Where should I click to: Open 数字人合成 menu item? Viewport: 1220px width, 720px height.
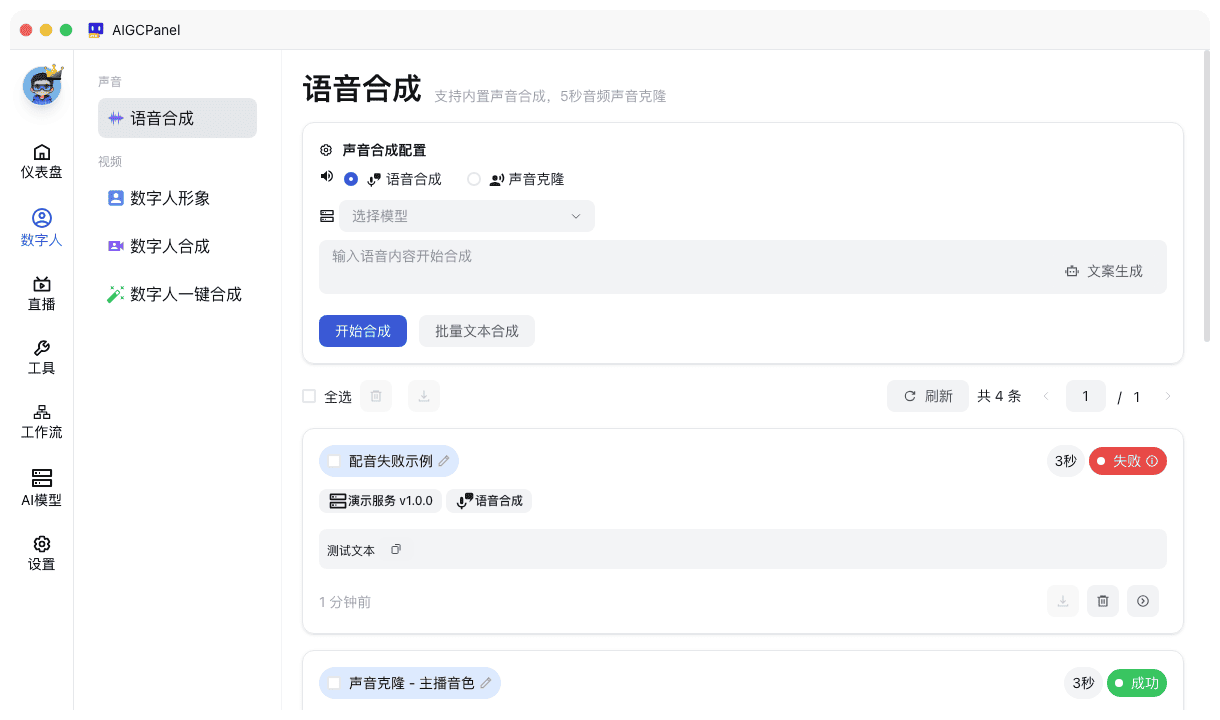click(177, 246)
